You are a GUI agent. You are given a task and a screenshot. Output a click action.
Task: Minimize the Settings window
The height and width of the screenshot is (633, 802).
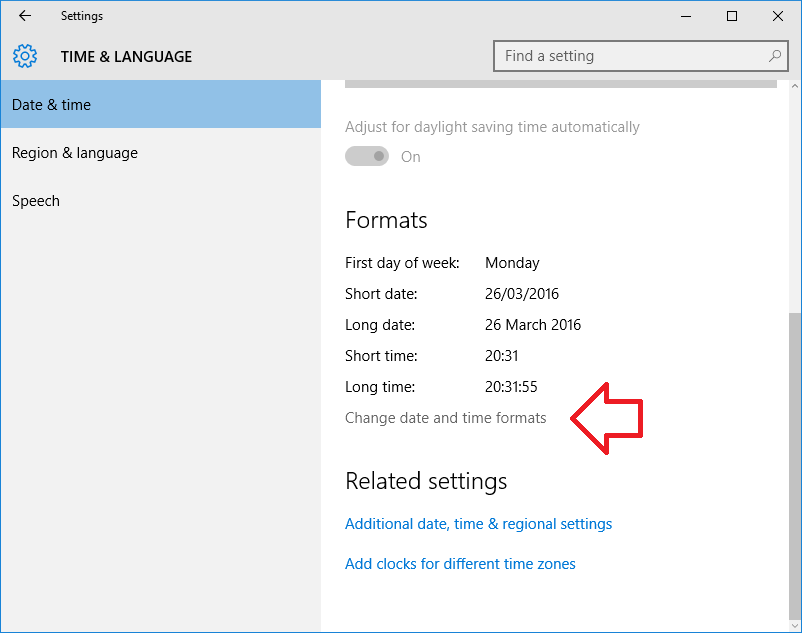pos(686,16)
